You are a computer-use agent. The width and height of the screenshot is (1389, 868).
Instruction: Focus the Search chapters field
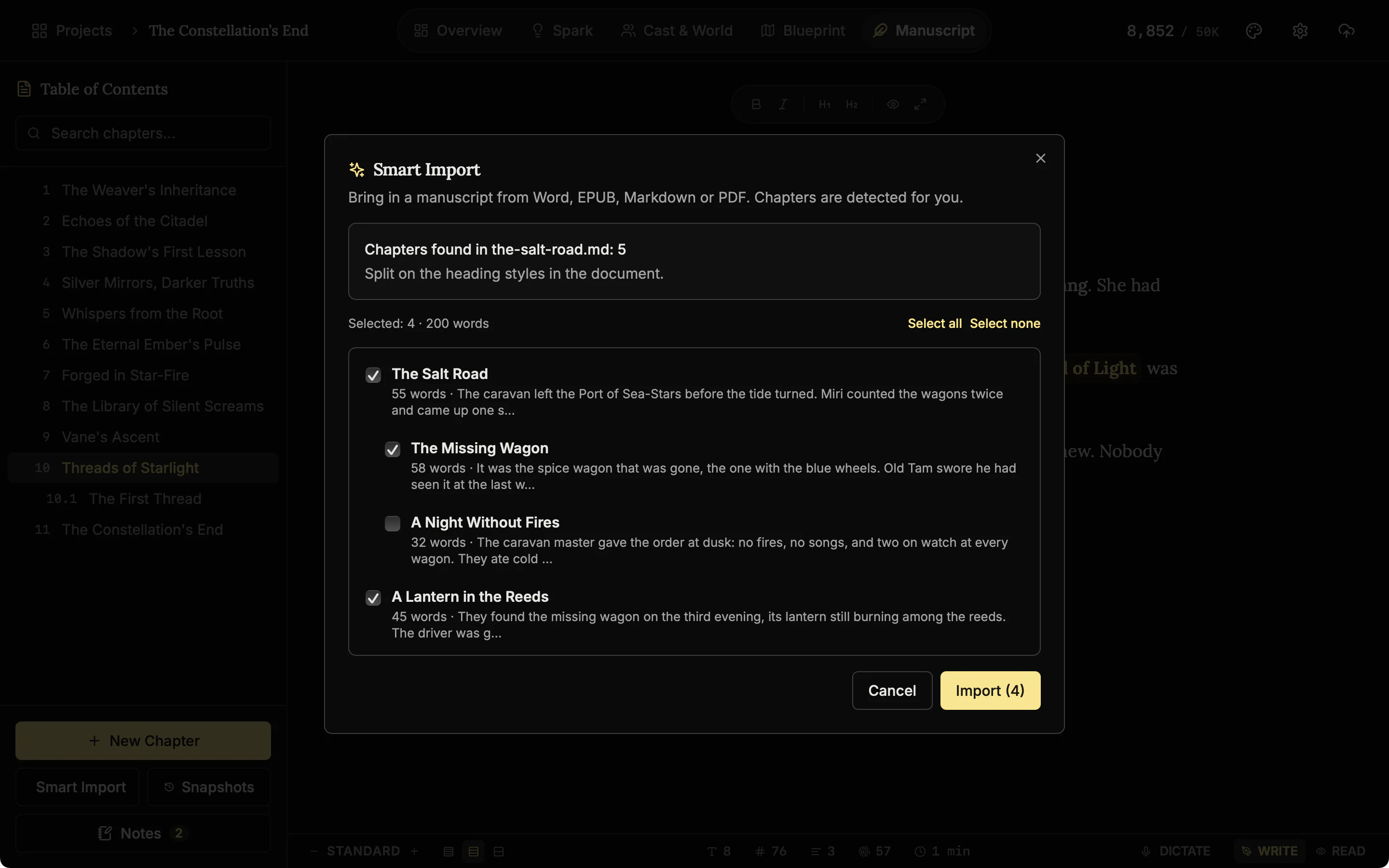coord(143,133)
